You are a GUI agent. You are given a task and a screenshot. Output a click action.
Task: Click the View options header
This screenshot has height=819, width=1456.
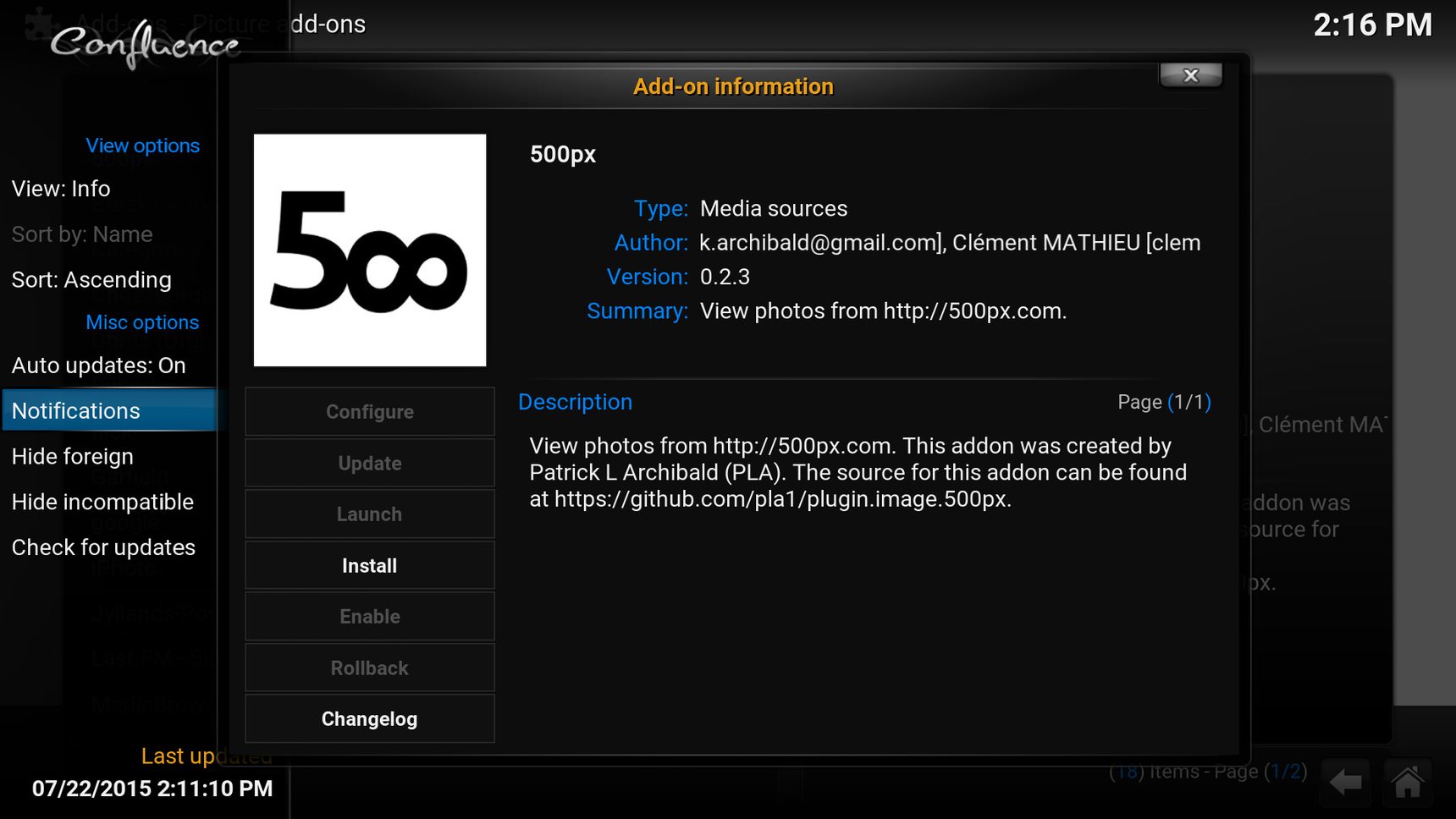click(x=142, y=146)
